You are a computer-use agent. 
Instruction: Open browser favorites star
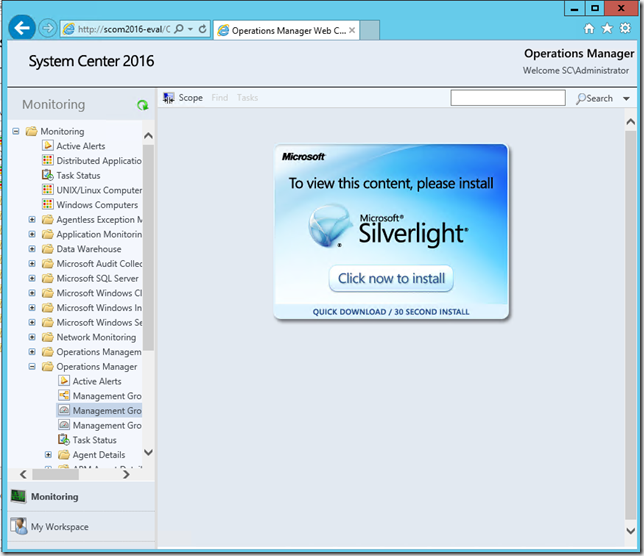click(607, 28)
